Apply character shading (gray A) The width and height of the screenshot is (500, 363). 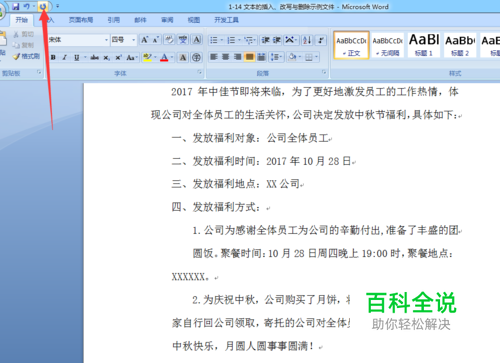coord(183,58)
